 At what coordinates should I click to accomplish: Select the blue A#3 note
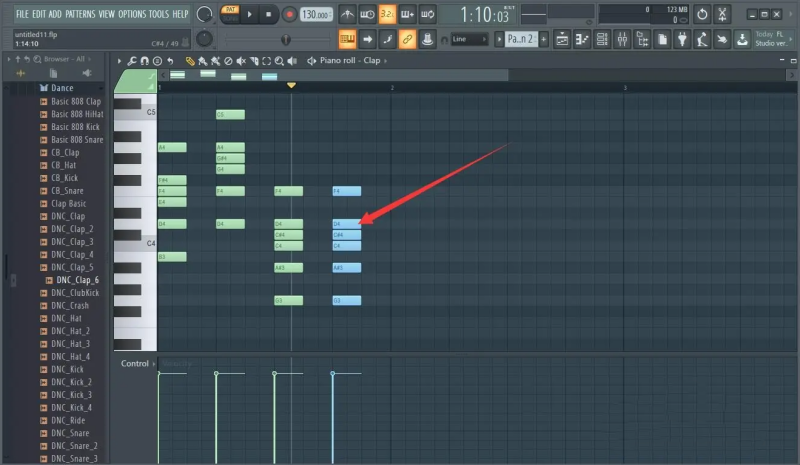346,267
